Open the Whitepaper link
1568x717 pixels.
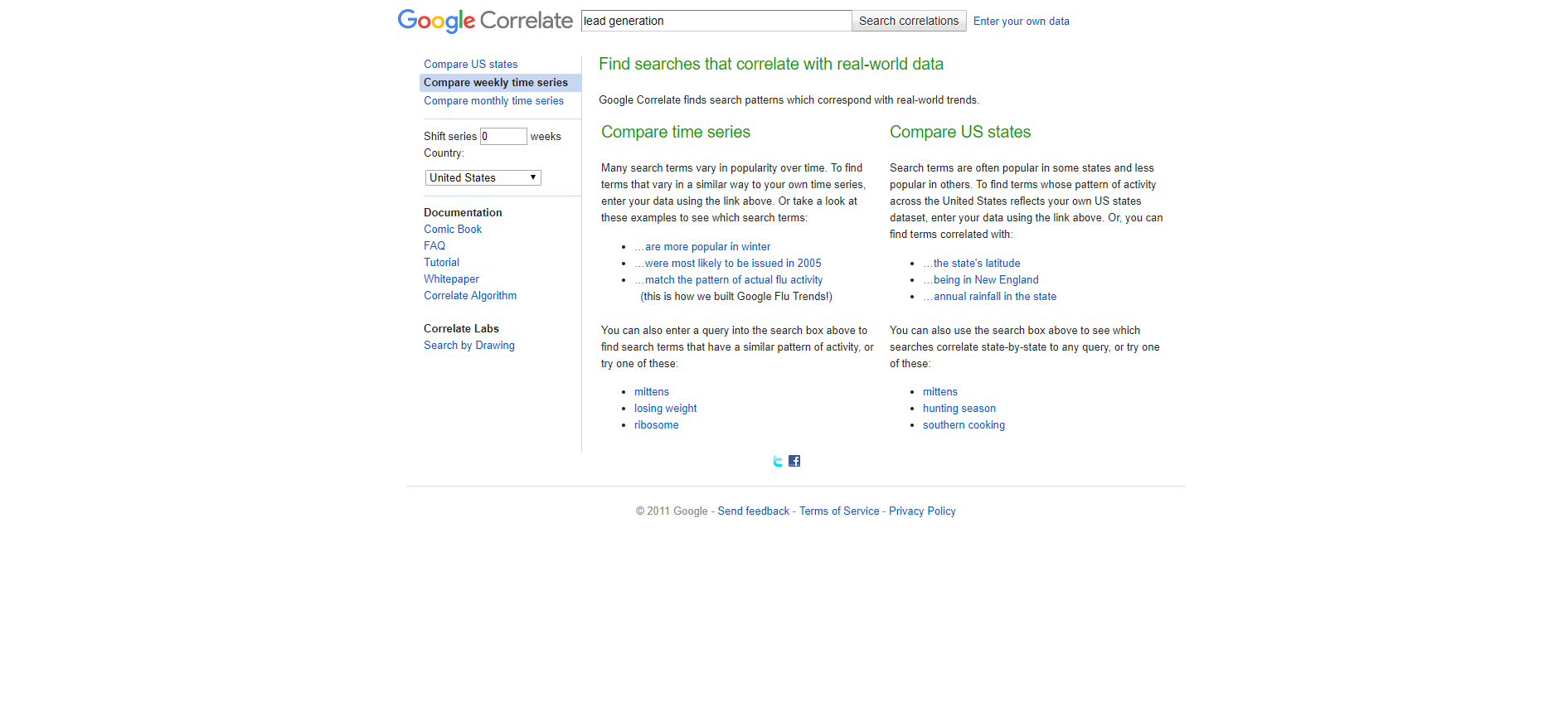(x=451, y=279)
